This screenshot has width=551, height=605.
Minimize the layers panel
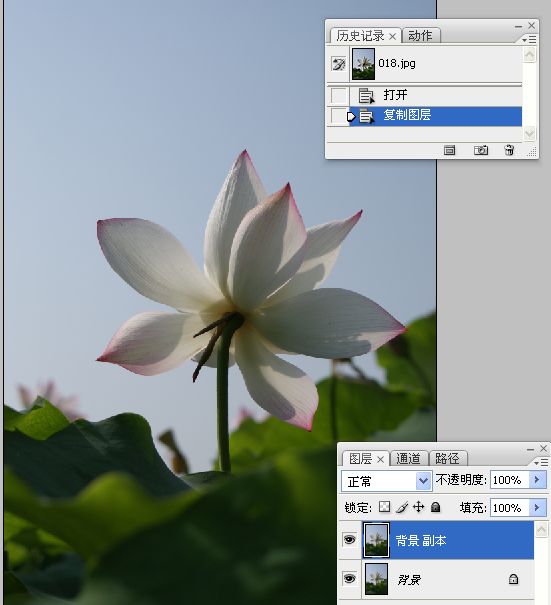click(530, 449)
